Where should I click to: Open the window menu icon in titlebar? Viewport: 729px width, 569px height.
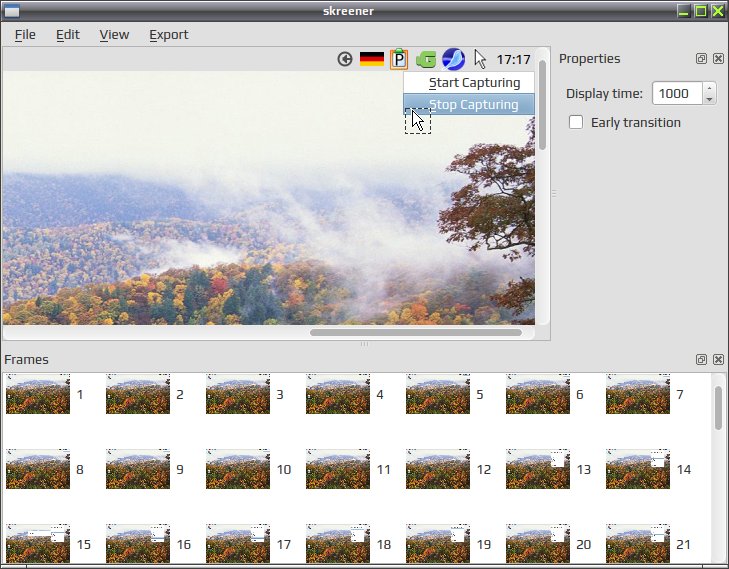click(x=12, y=11)
